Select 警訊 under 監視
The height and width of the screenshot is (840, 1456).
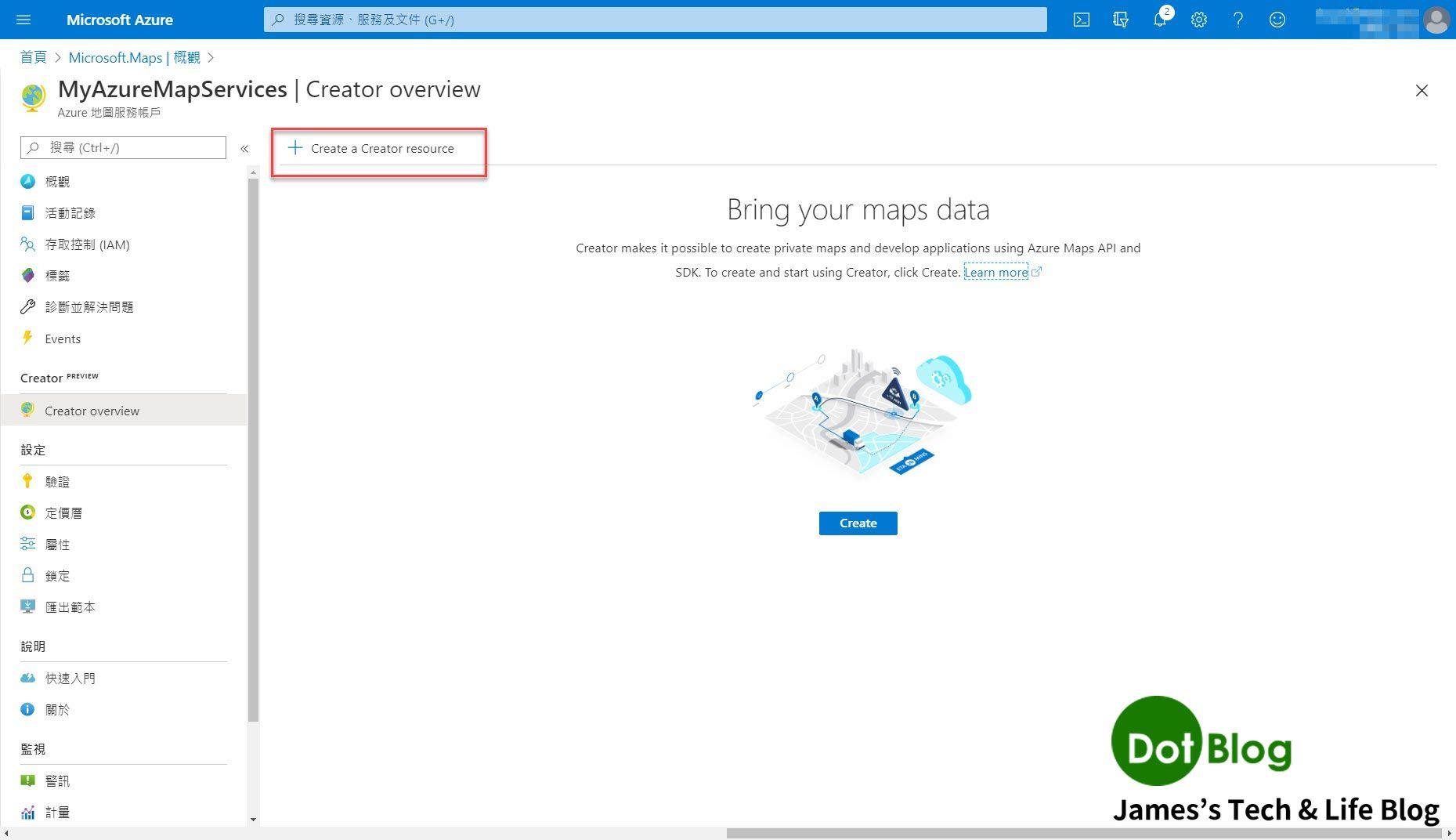tap(57, 780)
